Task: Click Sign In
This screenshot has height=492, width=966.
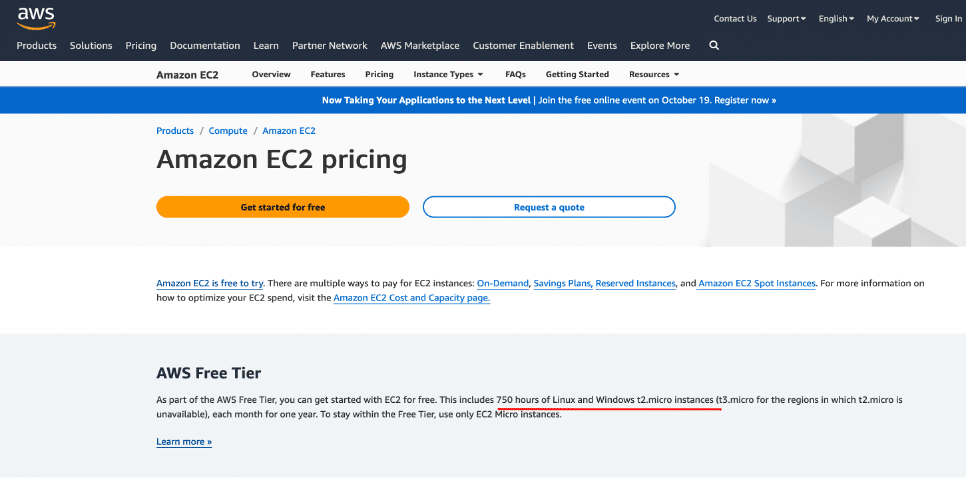Action: [x=948, y=18]
